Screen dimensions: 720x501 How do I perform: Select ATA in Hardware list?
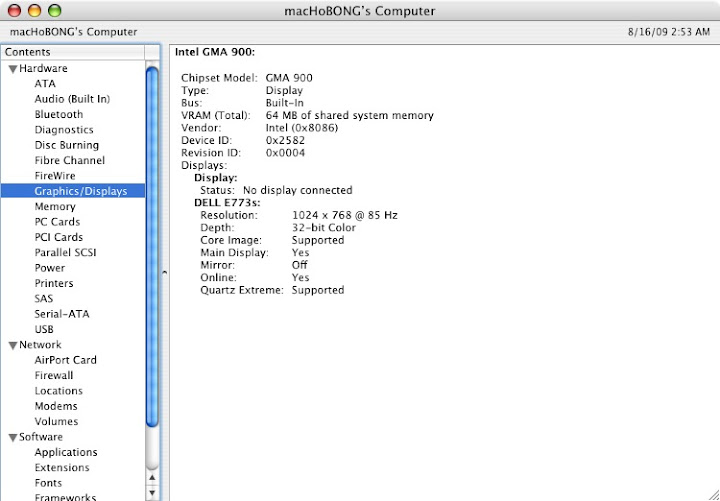pos(45,84)
